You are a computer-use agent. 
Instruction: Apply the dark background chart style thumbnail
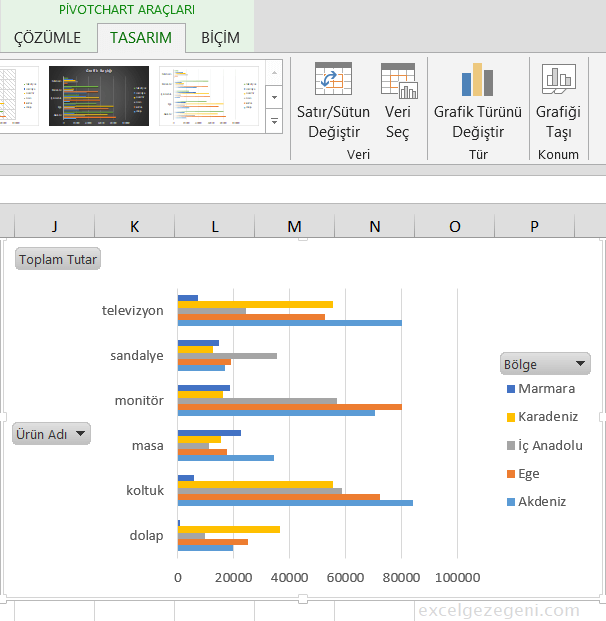pyautogui.click(x=99, y=96)
